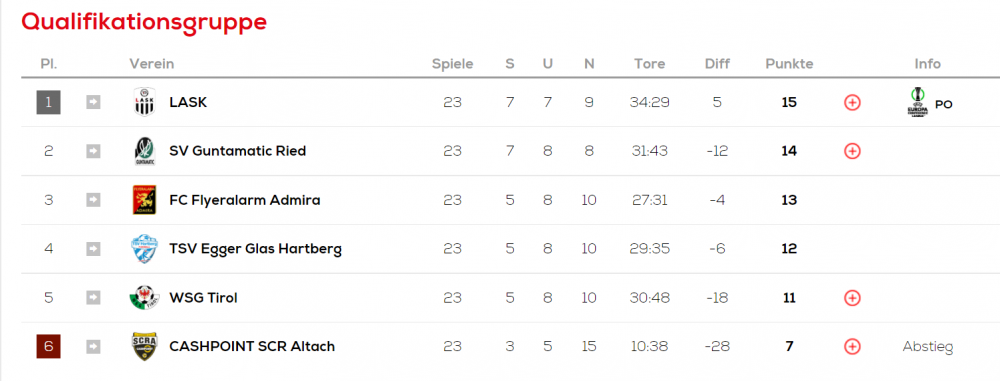Viewport: 1000px width, 381px height.
Task: Open the TSV Egger Glas Hartberg link
Action: 256,249
